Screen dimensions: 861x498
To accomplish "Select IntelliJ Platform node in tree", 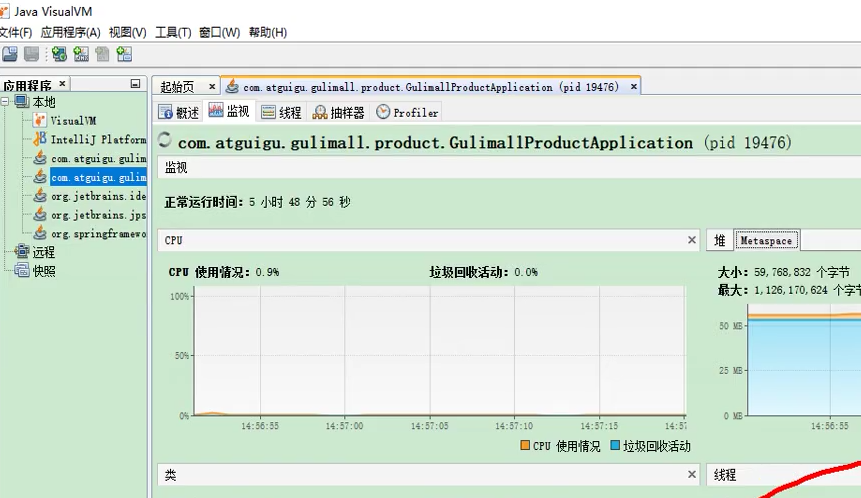I will (x=98, y=139).
